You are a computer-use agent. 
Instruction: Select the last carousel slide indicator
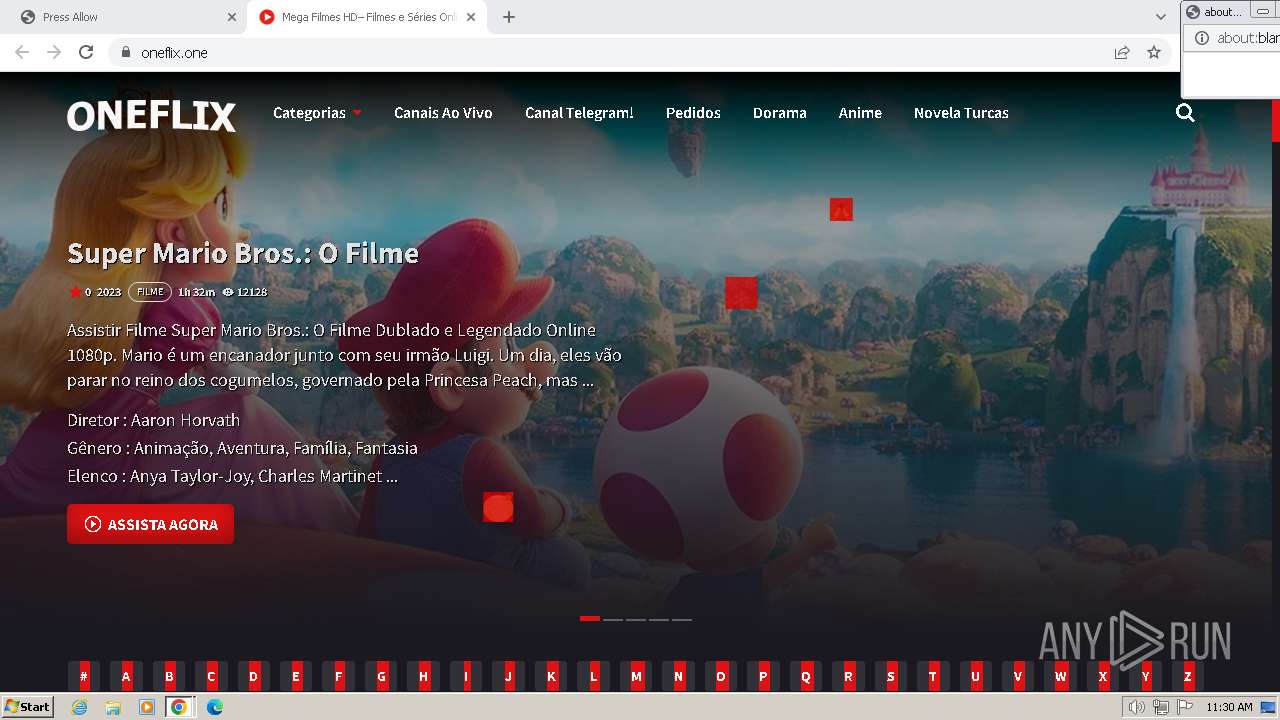(682, 619)
